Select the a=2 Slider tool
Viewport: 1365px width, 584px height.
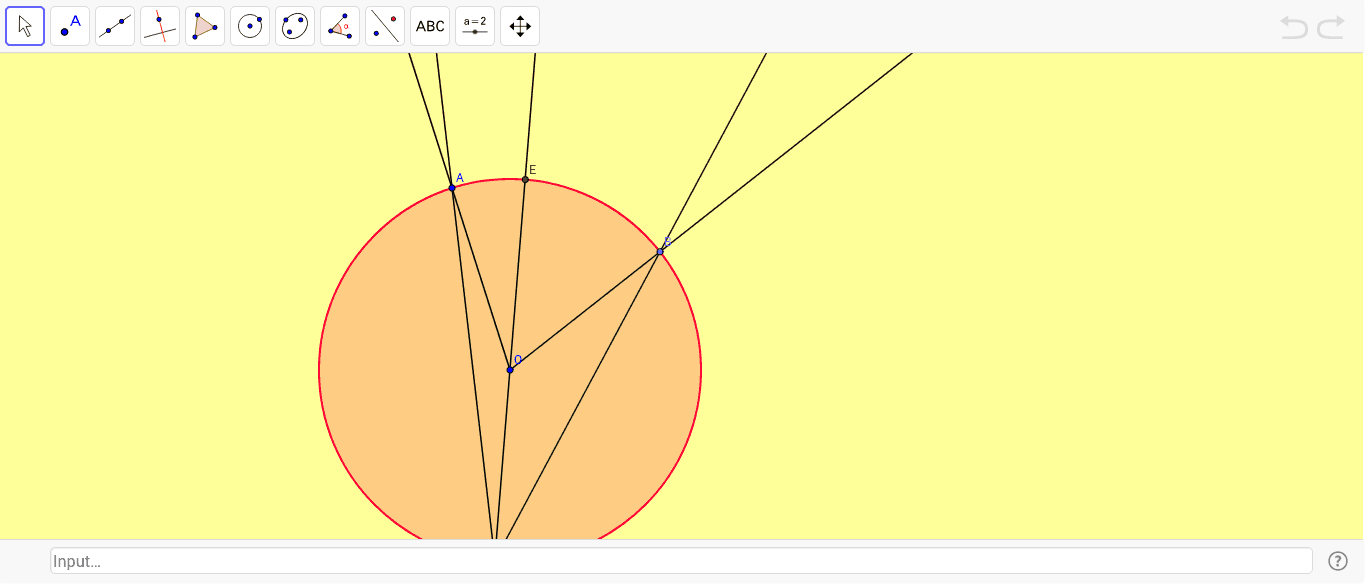pyautogui.click(x=475, y=26)
